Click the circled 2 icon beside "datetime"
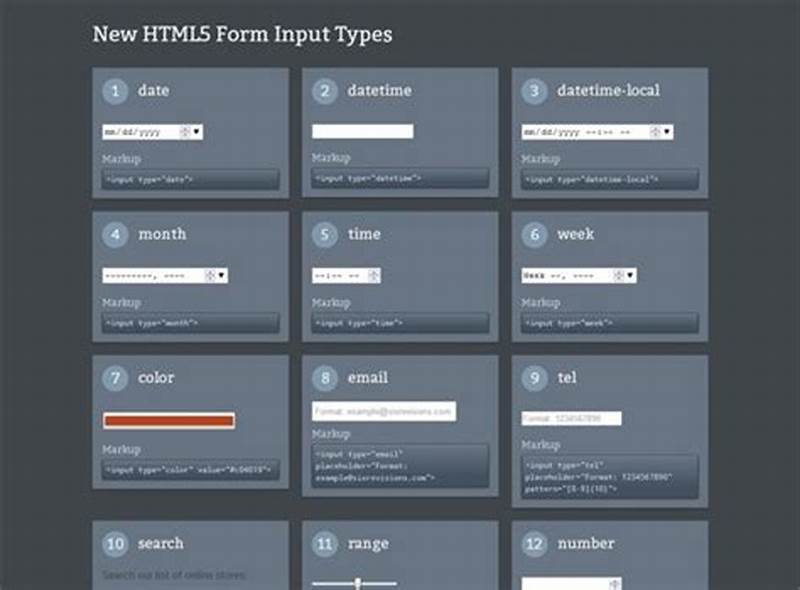The width and height of the screenshot is (800, 590). click(x=325, y=90)
